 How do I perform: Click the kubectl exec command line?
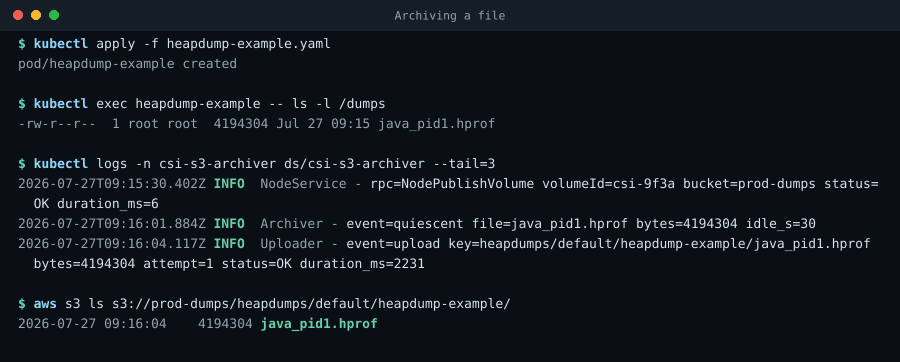tap(201, 104)
